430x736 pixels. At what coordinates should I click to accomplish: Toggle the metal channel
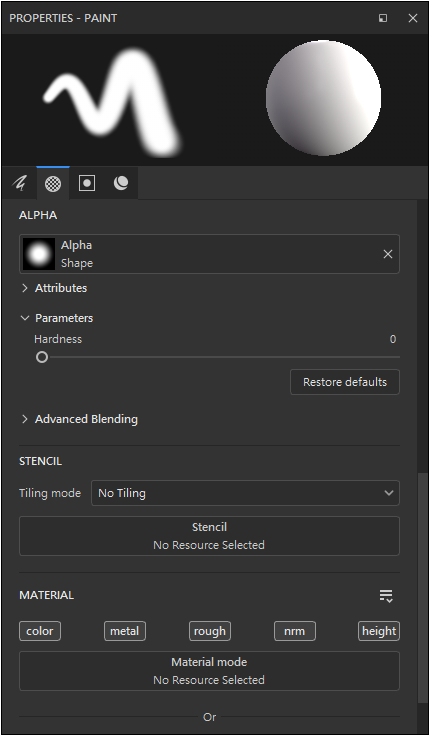tap(125, 631)
